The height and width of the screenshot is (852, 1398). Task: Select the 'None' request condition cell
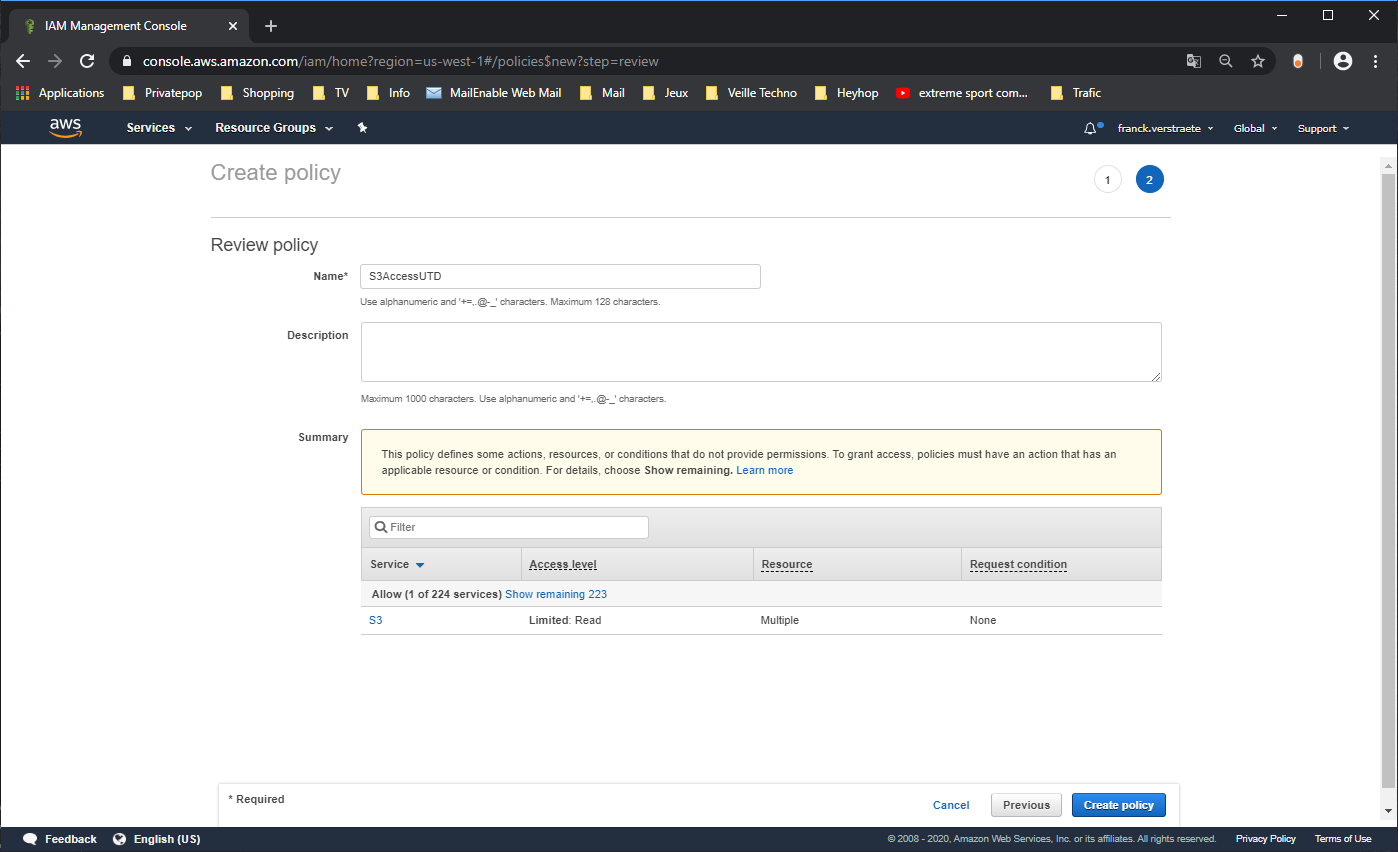click(983, 620)
